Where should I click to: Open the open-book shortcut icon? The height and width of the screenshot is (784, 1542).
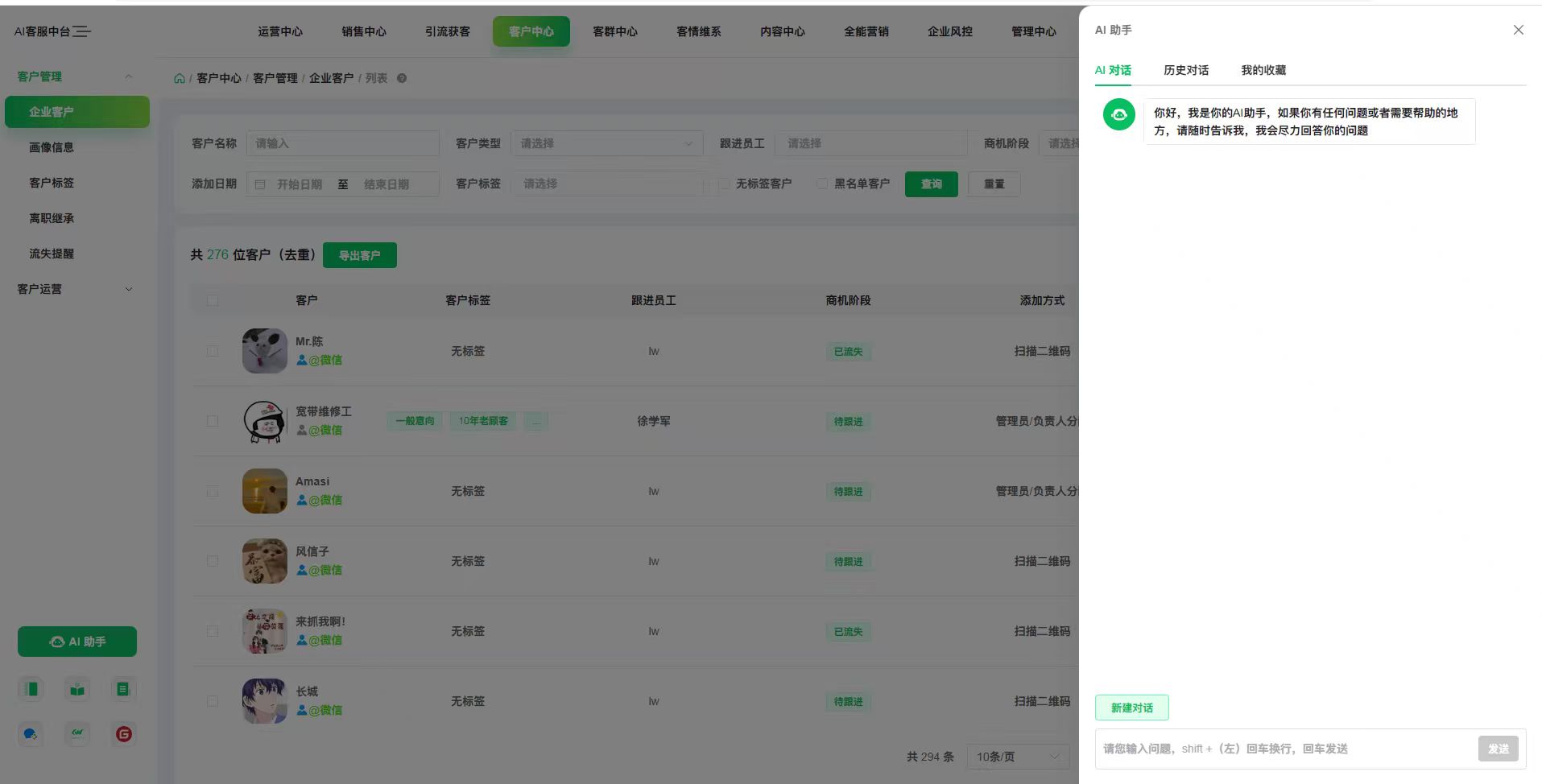77,689
